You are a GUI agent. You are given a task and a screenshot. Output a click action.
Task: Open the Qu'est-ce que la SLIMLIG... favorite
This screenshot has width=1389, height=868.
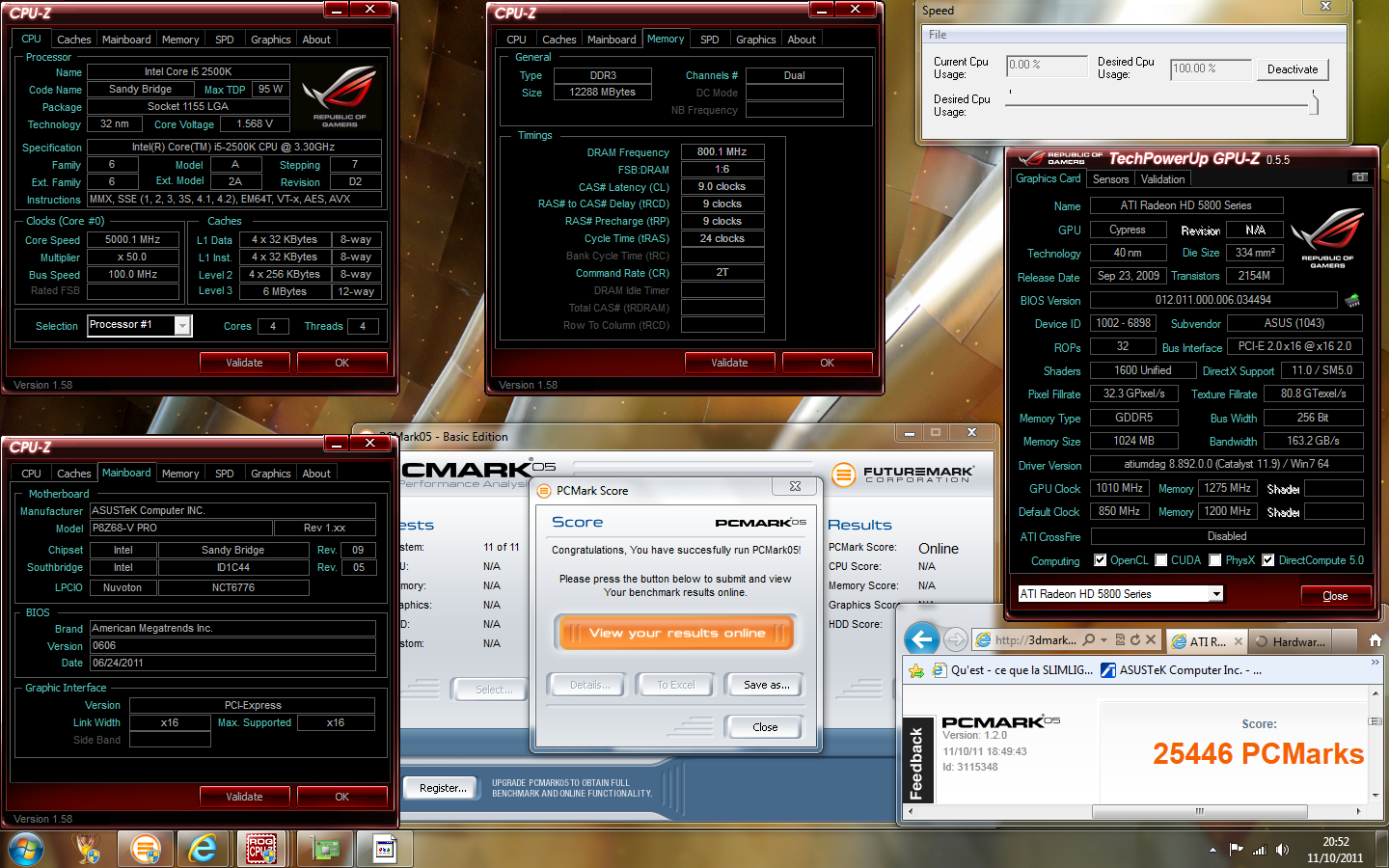(x=1013, y=670)
